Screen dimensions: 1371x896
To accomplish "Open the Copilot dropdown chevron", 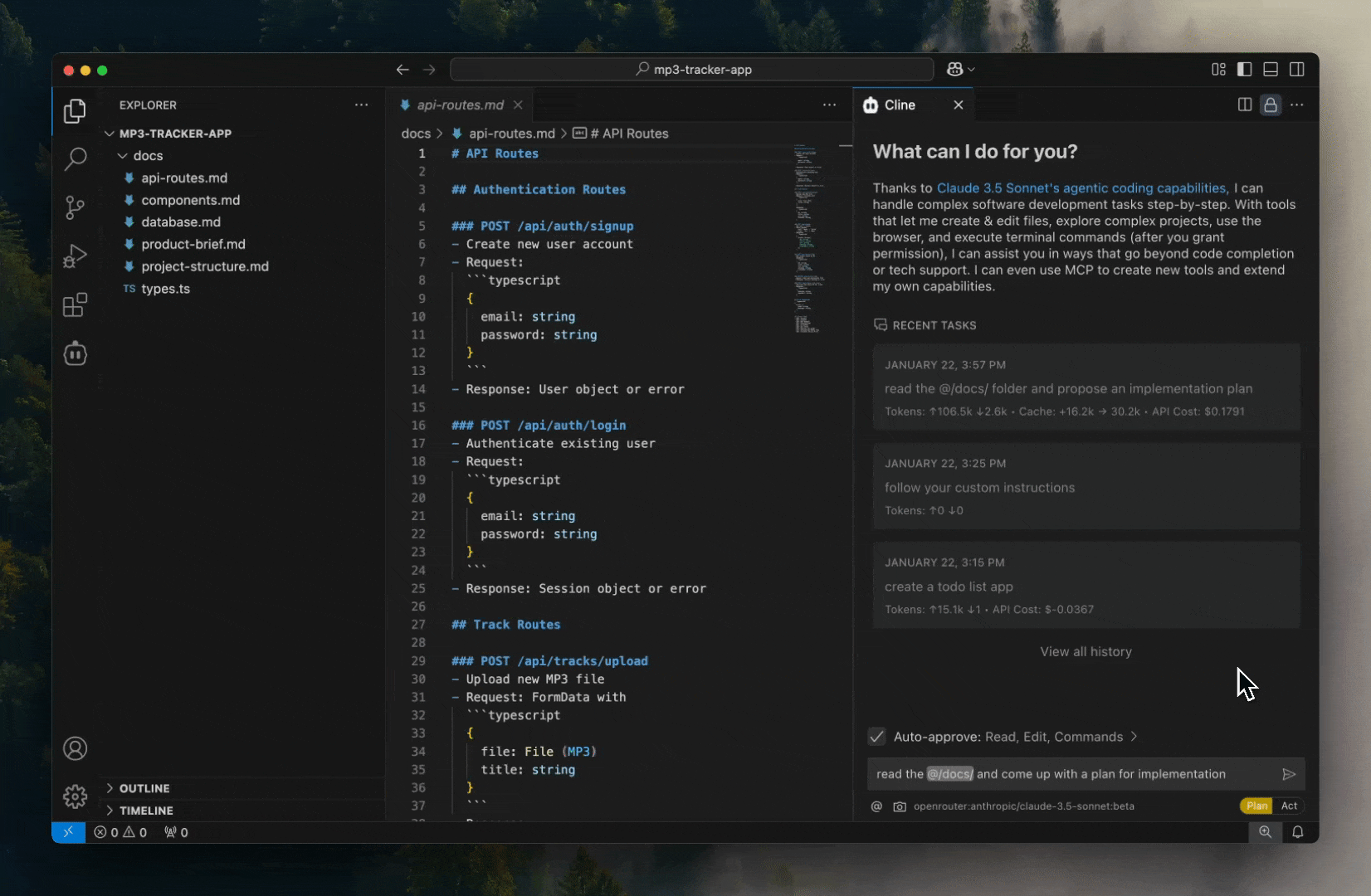I will click(972, 70).
